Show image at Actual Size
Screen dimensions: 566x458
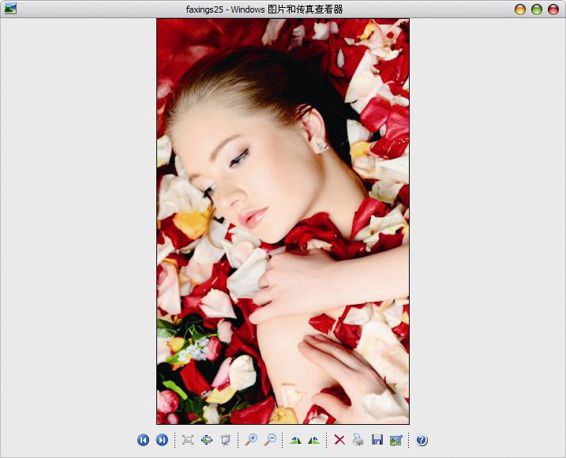[x=206, y=440]
